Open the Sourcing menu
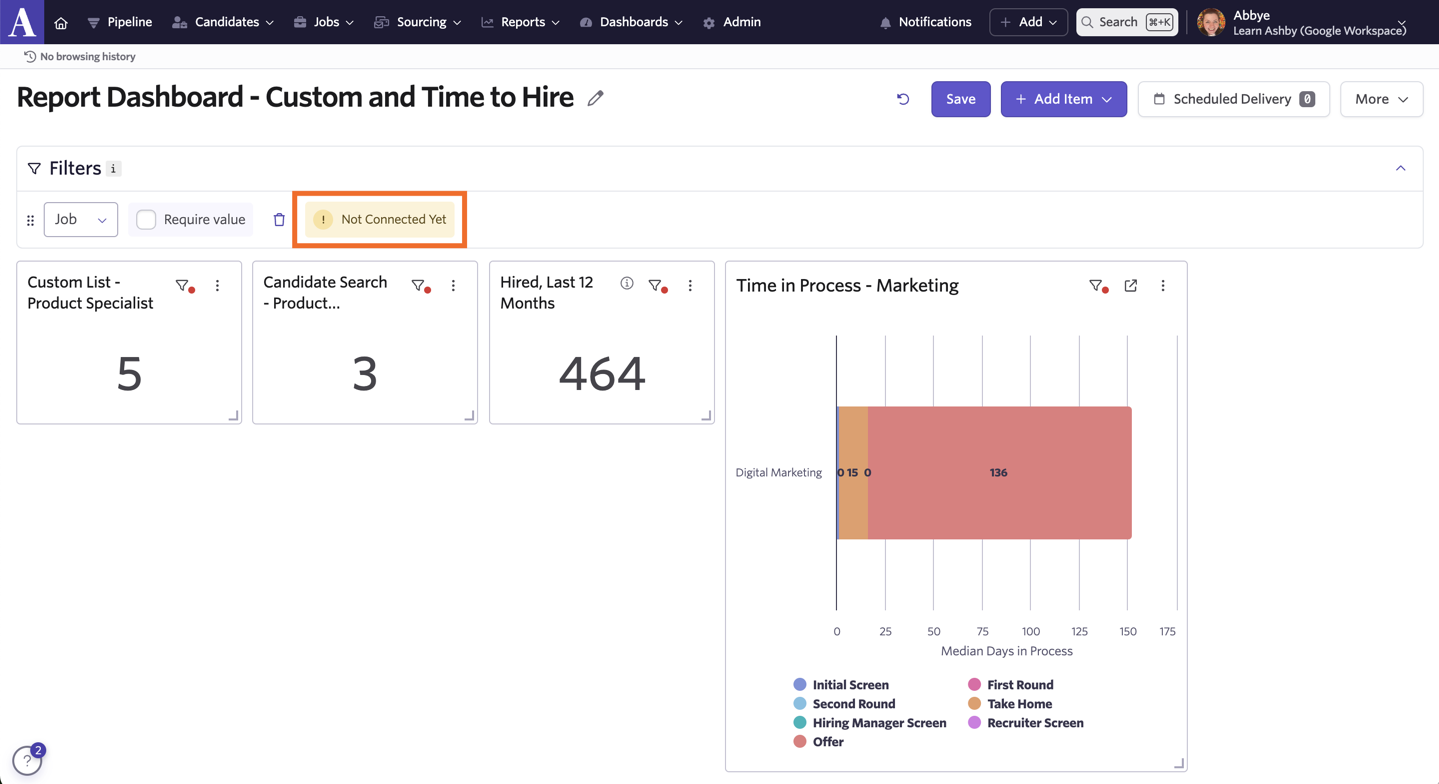Screen dimensions: 1439x784 (x=418, y=22)
